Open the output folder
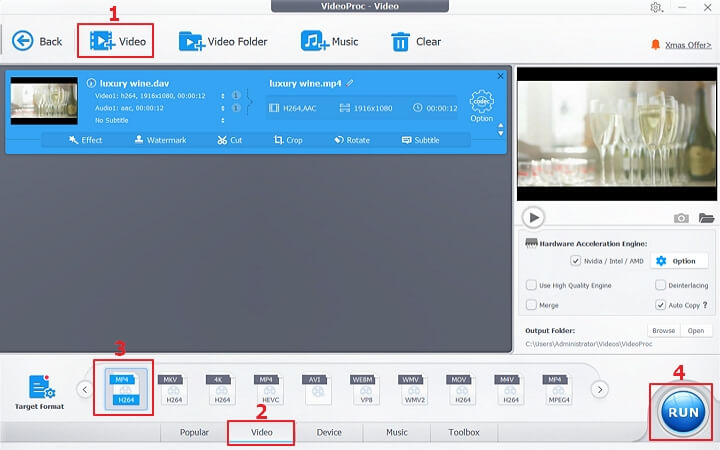720x450 pixels. [696, 331]
